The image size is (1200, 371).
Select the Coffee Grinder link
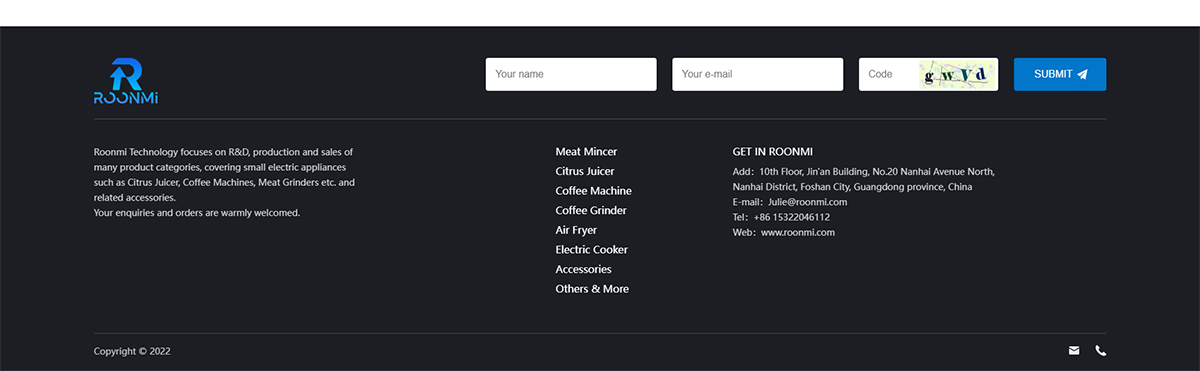pos(591,211)
